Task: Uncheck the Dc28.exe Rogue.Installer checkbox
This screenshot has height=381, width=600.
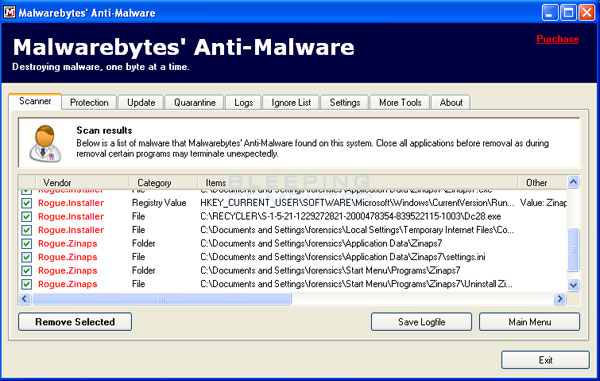Action: click(26, 217)
